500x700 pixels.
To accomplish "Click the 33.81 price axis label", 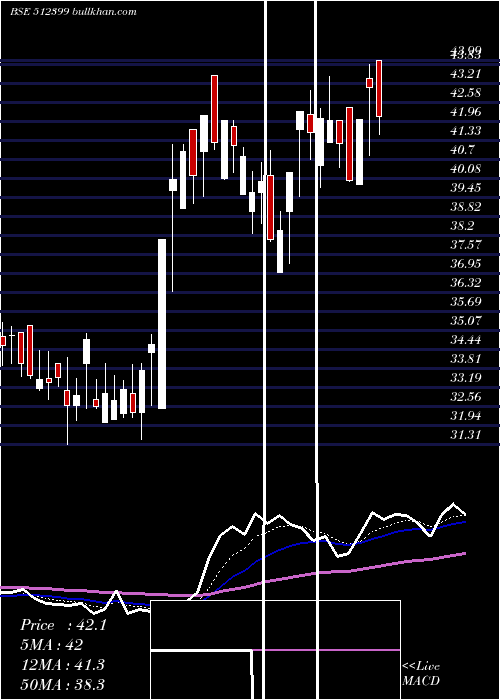I will (466, 358).
